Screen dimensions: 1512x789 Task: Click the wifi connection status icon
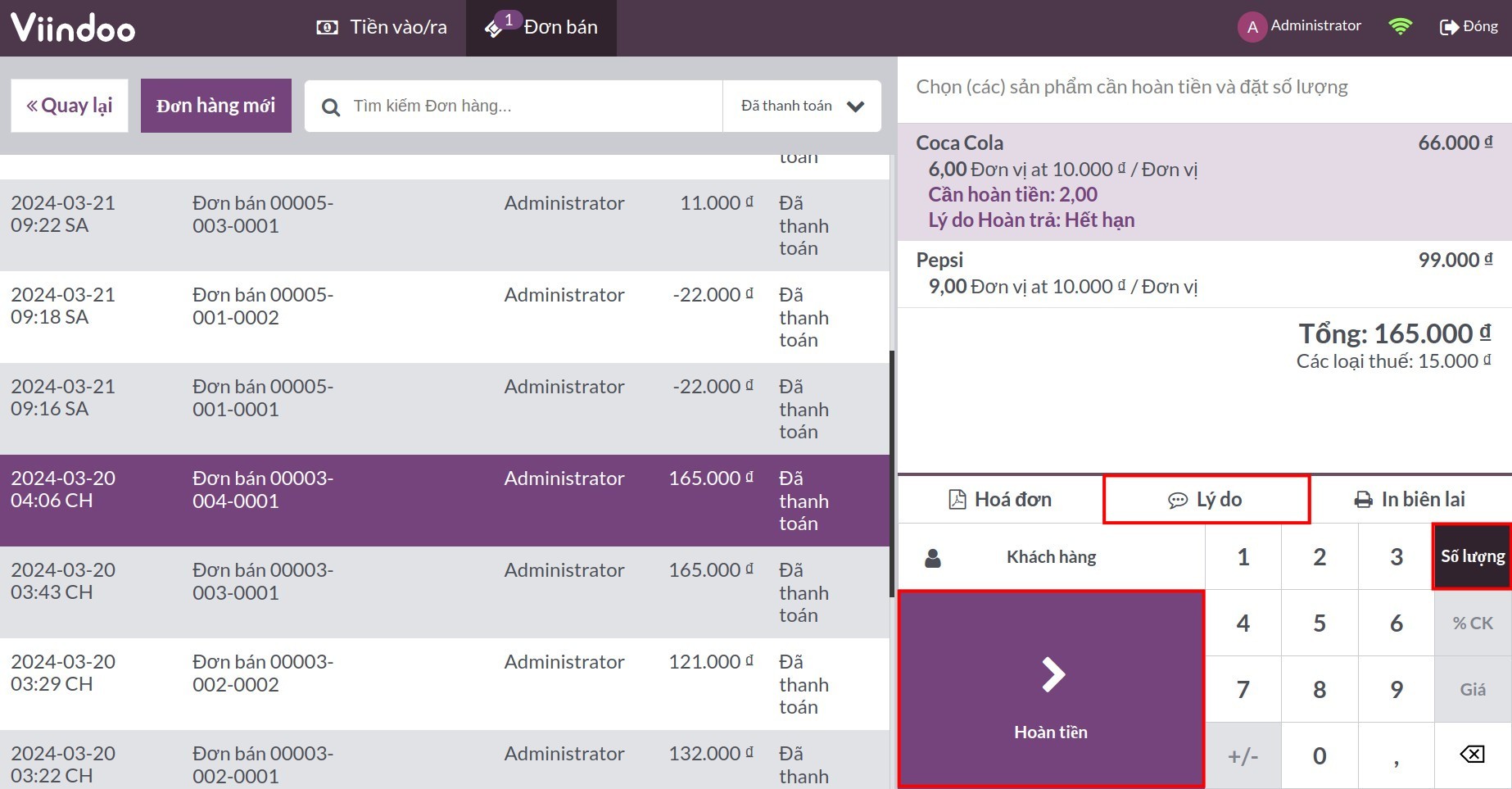coord(1401,26)
